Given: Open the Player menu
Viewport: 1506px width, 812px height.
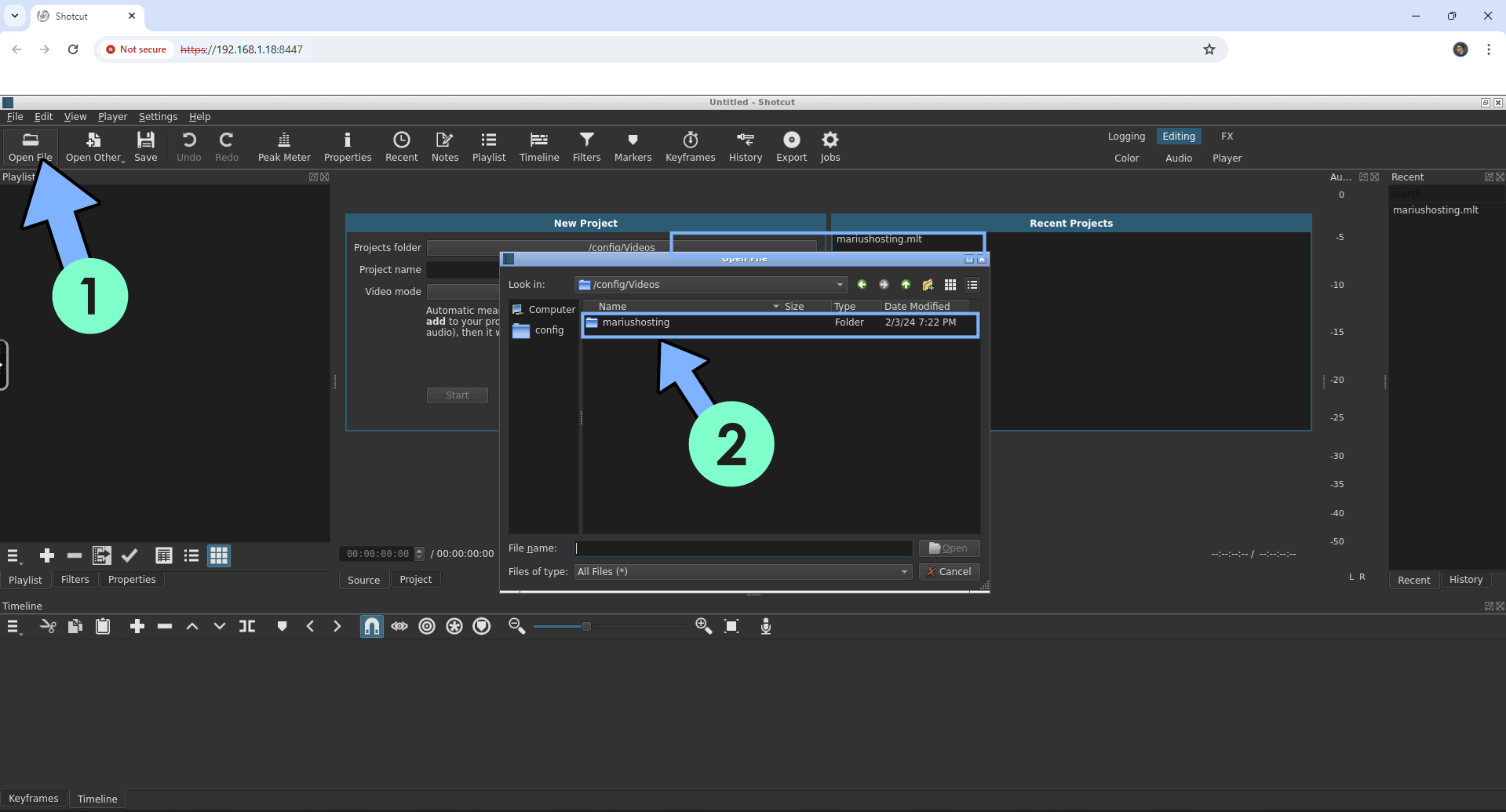Looking at the screenshot, I should 112,116.
